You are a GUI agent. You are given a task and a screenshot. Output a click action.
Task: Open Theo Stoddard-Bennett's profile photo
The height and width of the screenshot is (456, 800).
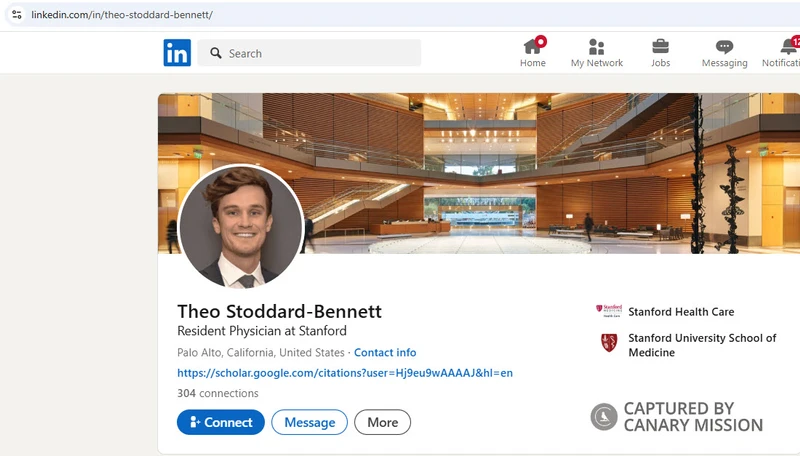(x=241, y=226)
